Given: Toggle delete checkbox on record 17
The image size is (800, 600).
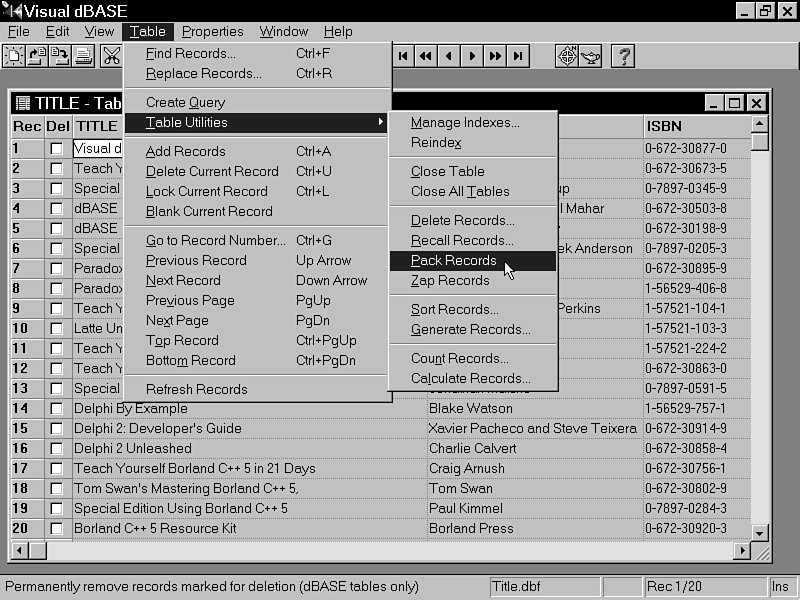Looking at the screenshot, I should click(x=57, y=469).
